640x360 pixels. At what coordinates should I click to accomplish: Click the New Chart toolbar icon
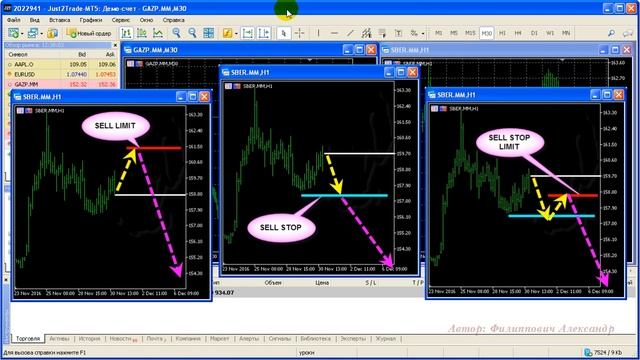click(13, 33)
